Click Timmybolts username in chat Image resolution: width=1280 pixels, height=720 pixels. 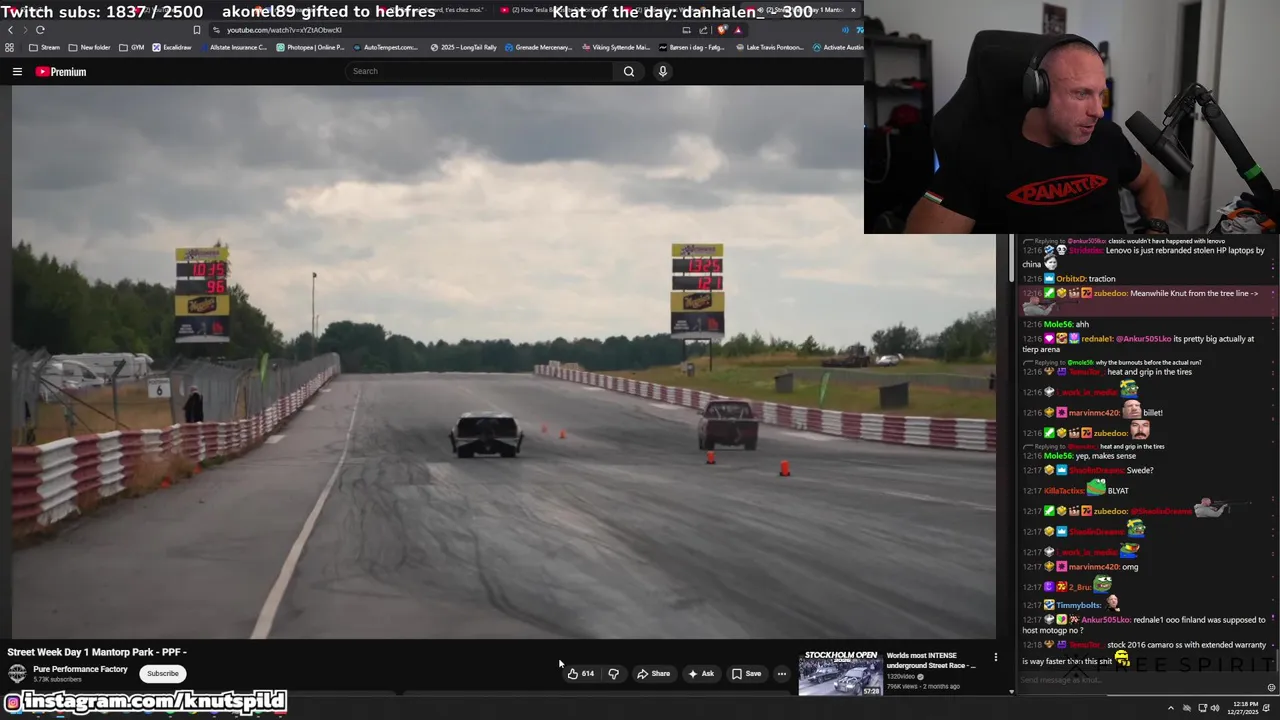pyautogui.click(x=1079, y=605)
